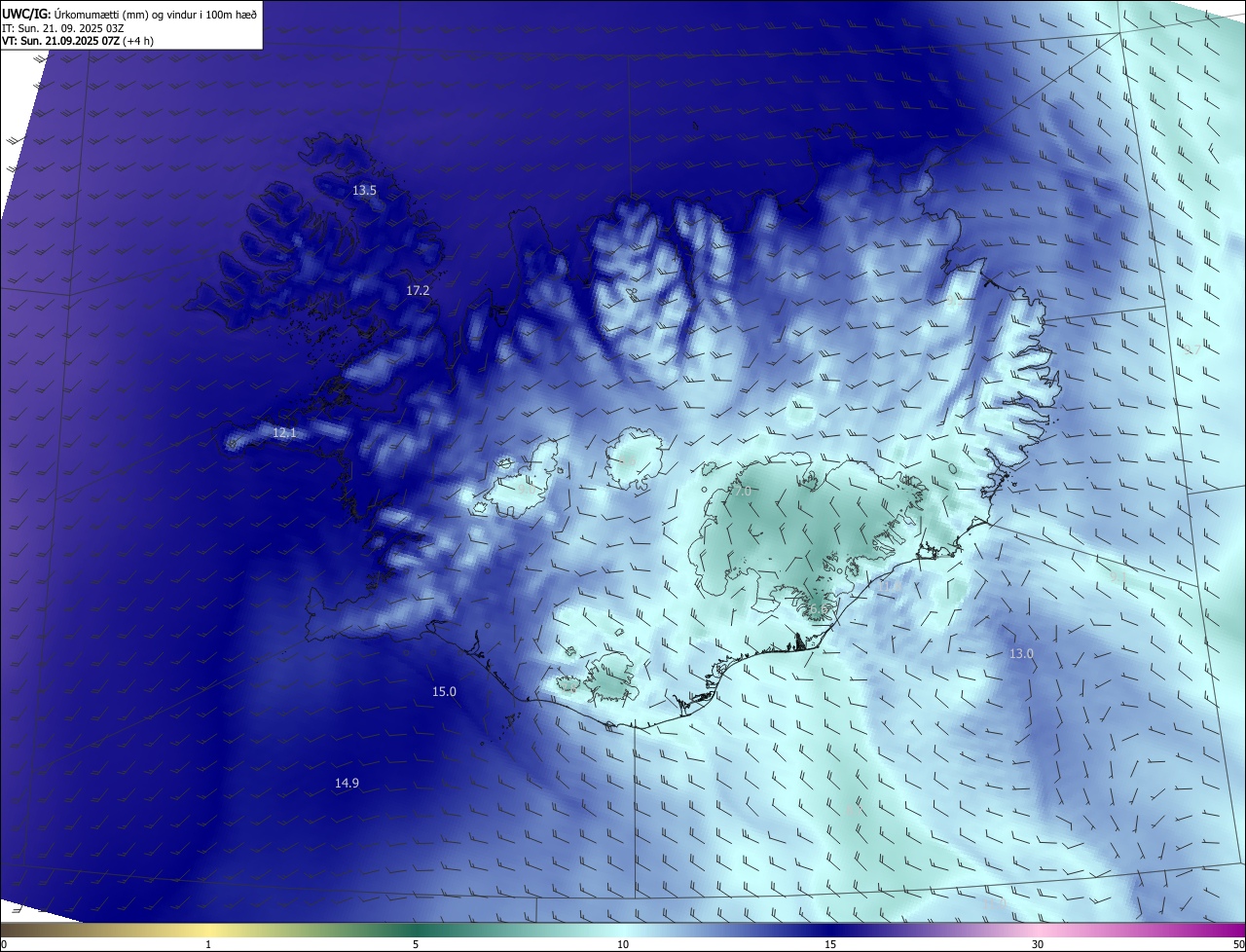Screen dimensions: 1246x952
Task: Click the 17.2 precipitable water value label
Action: point(418,290)
